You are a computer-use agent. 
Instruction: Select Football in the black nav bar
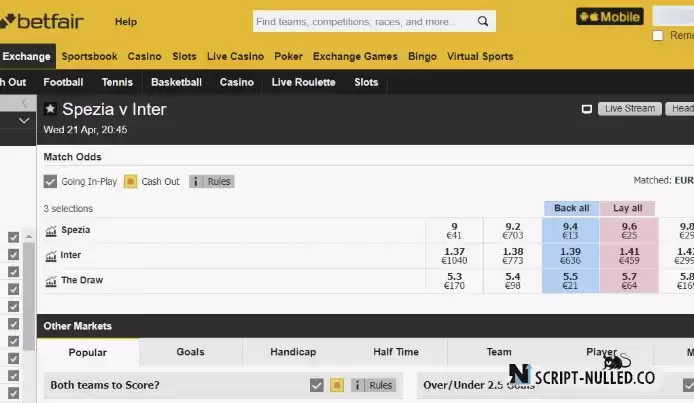pos(63,82)
